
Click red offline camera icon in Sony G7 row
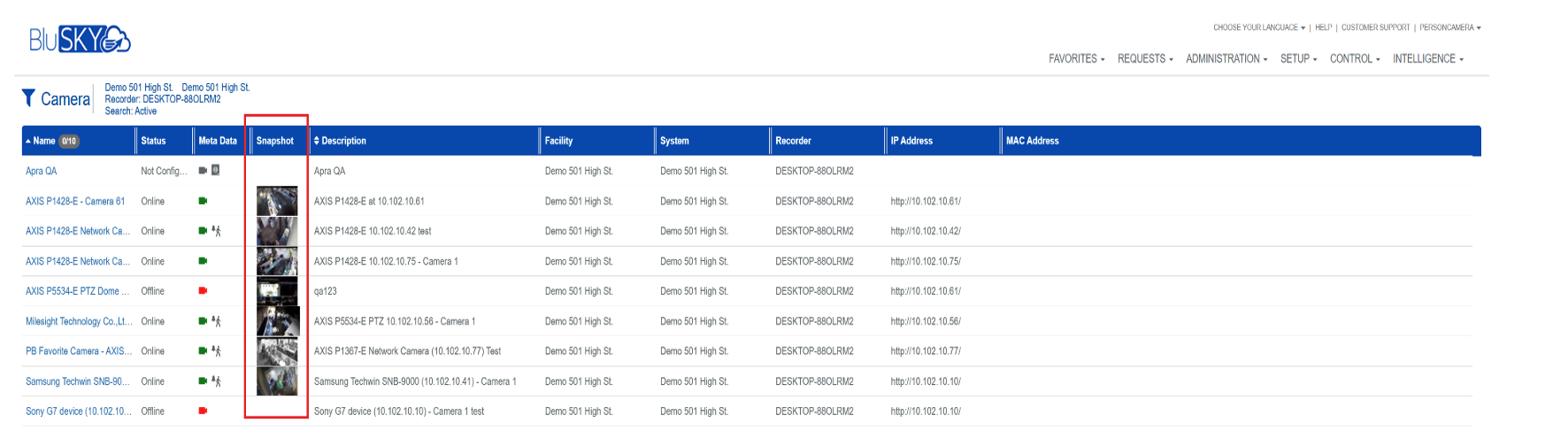(x=203, y=411)
